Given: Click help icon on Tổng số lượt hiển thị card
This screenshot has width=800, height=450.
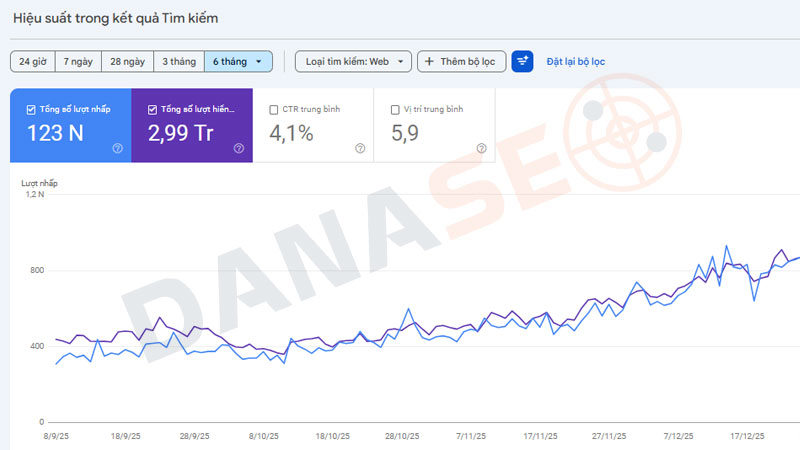Looking at the screenshot, I should [x=239, y=148].
